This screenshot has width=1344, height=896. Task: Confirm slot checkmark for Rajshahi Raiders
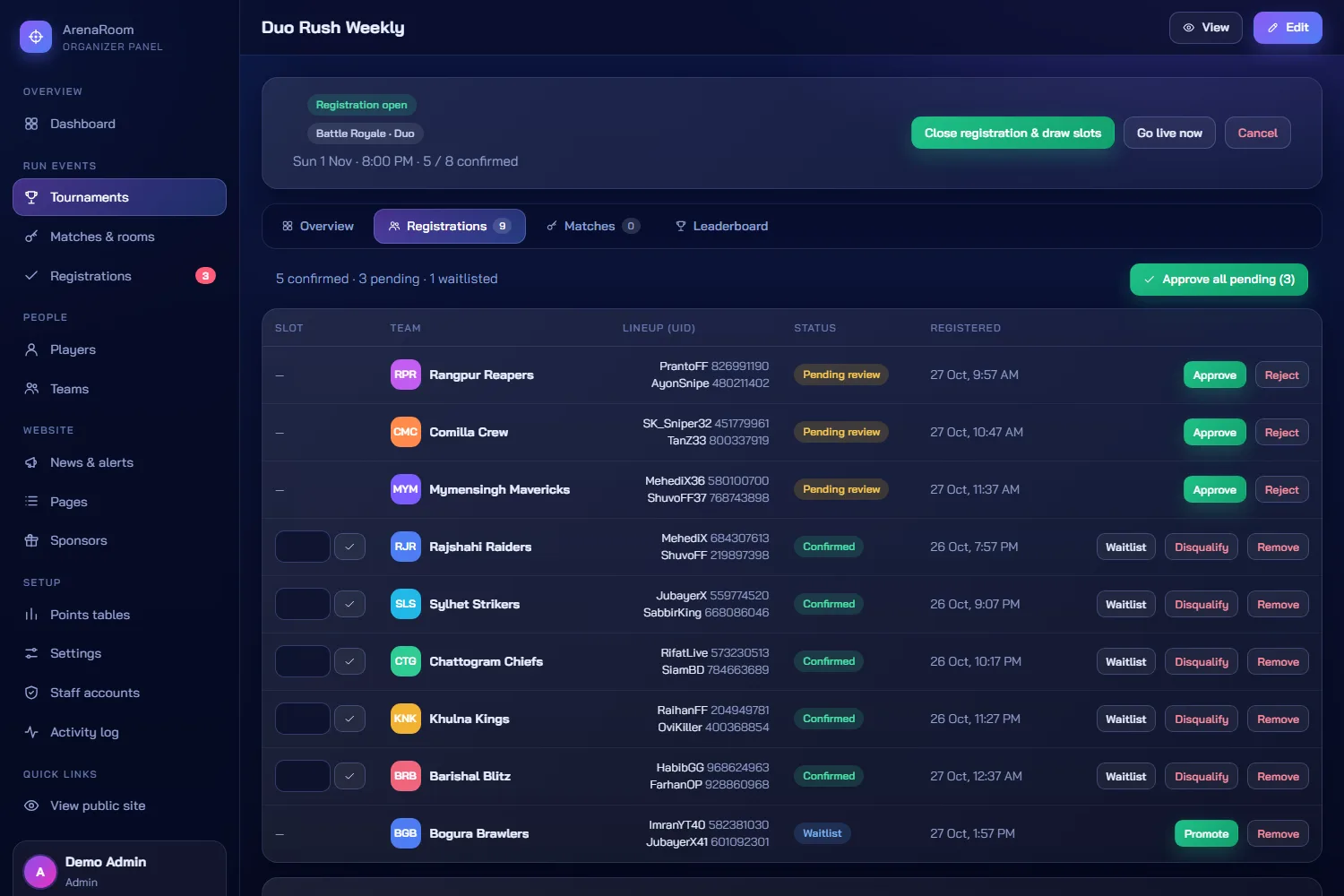(x=349, y=547)
